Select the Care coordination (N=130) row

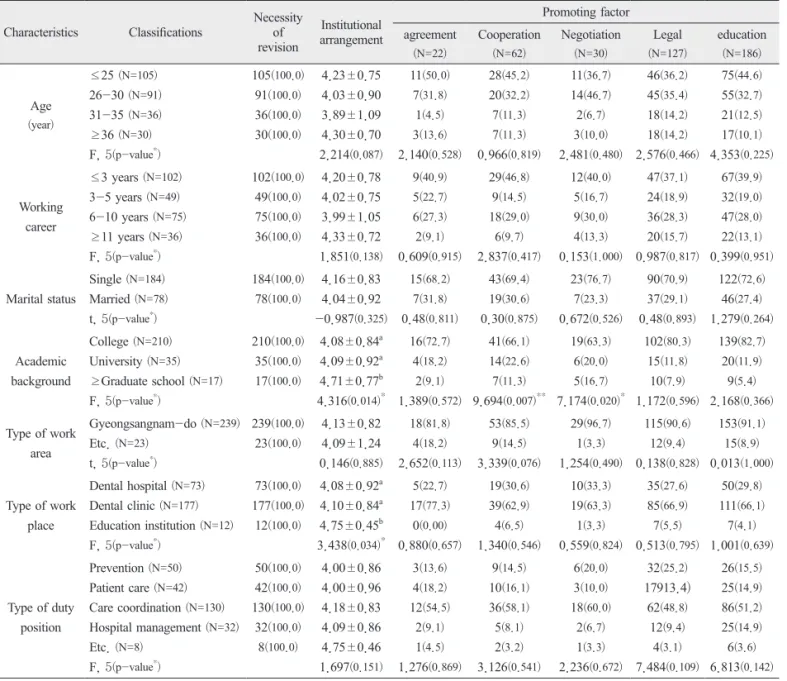coord(392,608)
